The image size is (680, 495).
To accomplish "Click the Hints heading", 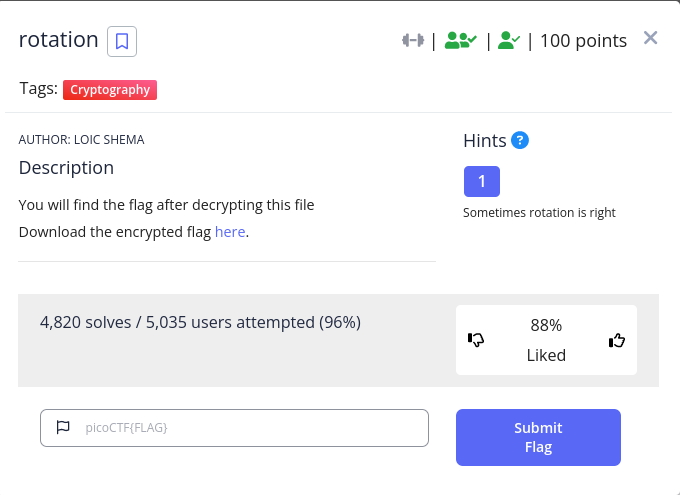I will tap(484, 141).
